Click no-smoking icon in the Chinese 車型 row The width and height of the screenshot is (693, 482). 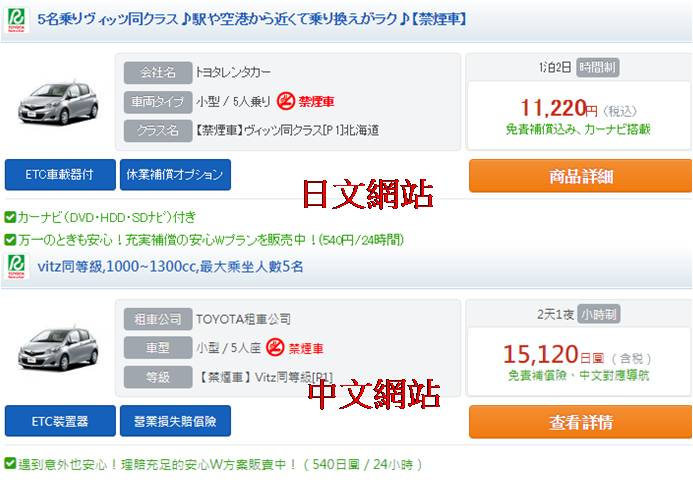(x=275, y=348)
